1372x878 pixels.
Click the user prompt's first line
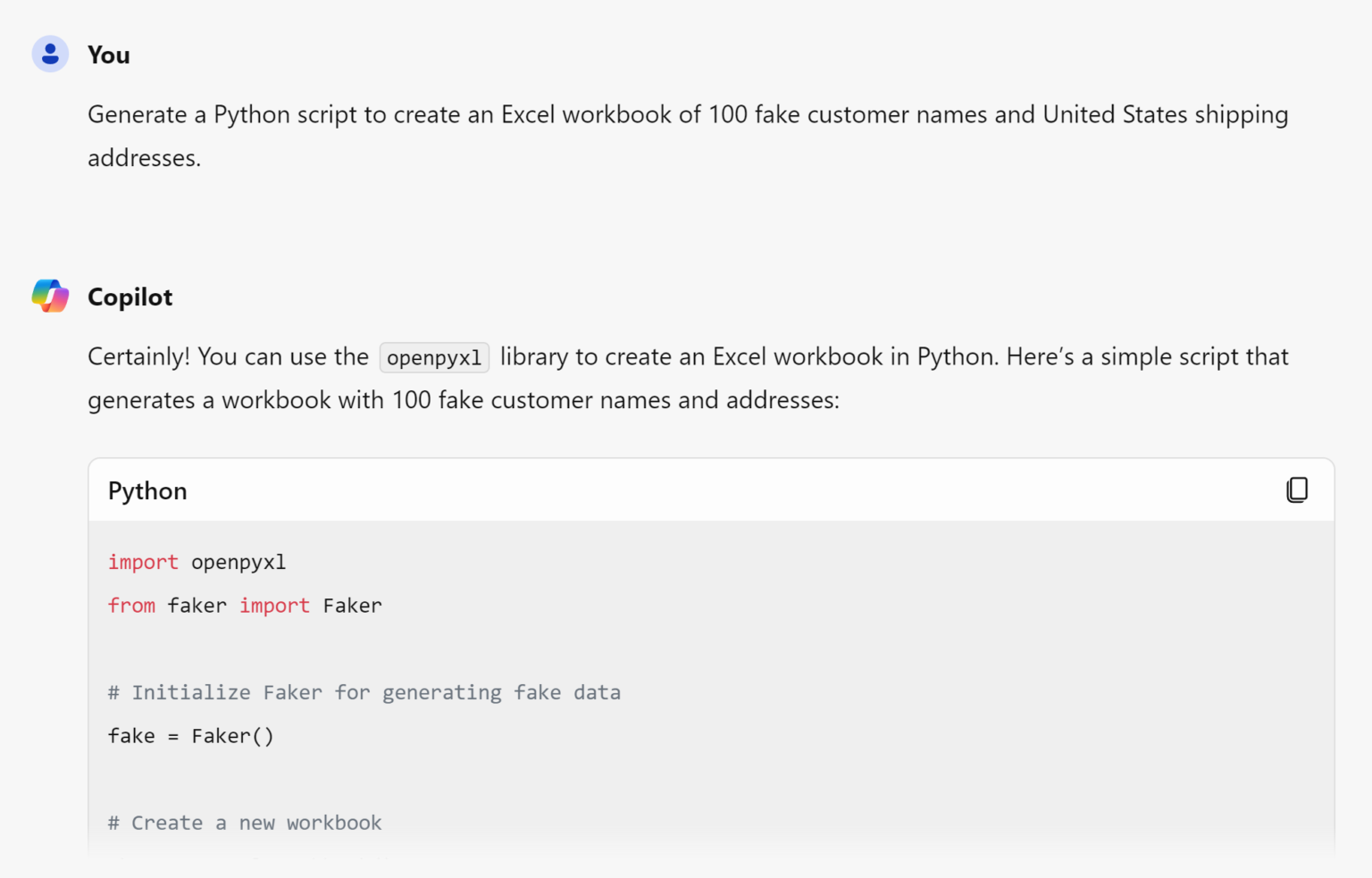[687, 115]
